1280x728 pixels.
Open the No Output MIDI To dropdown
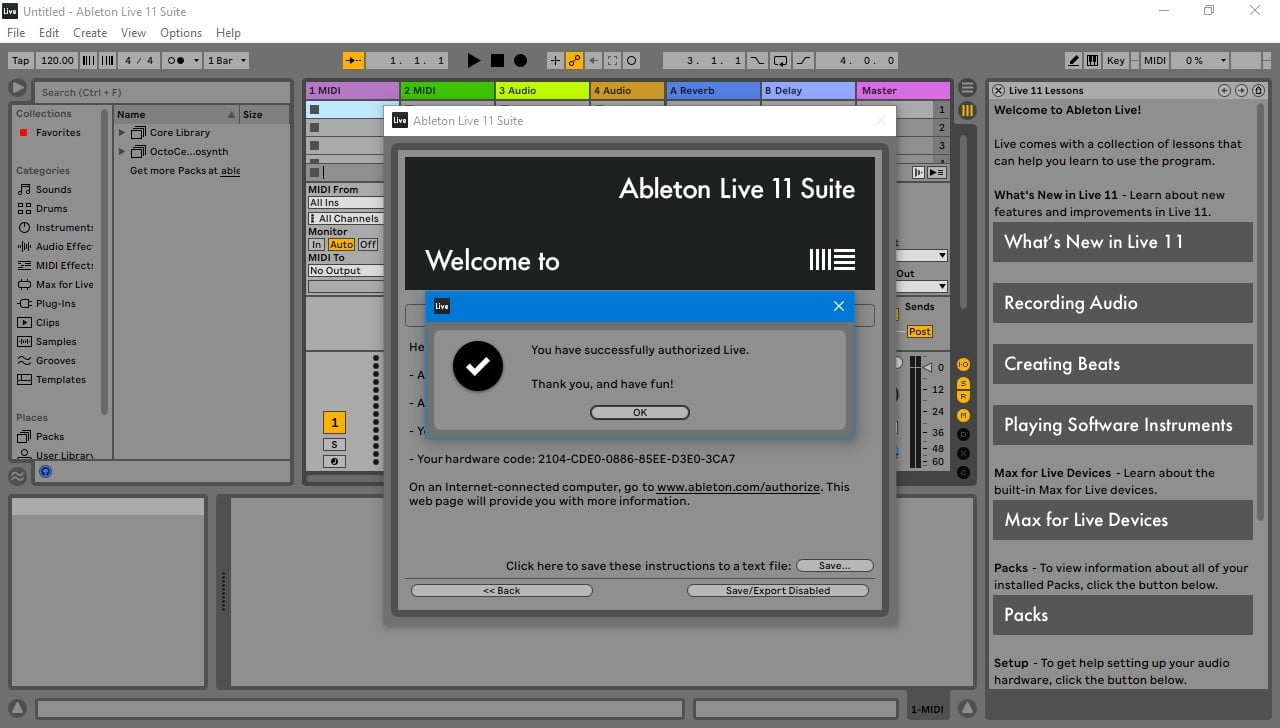(346, 270)
